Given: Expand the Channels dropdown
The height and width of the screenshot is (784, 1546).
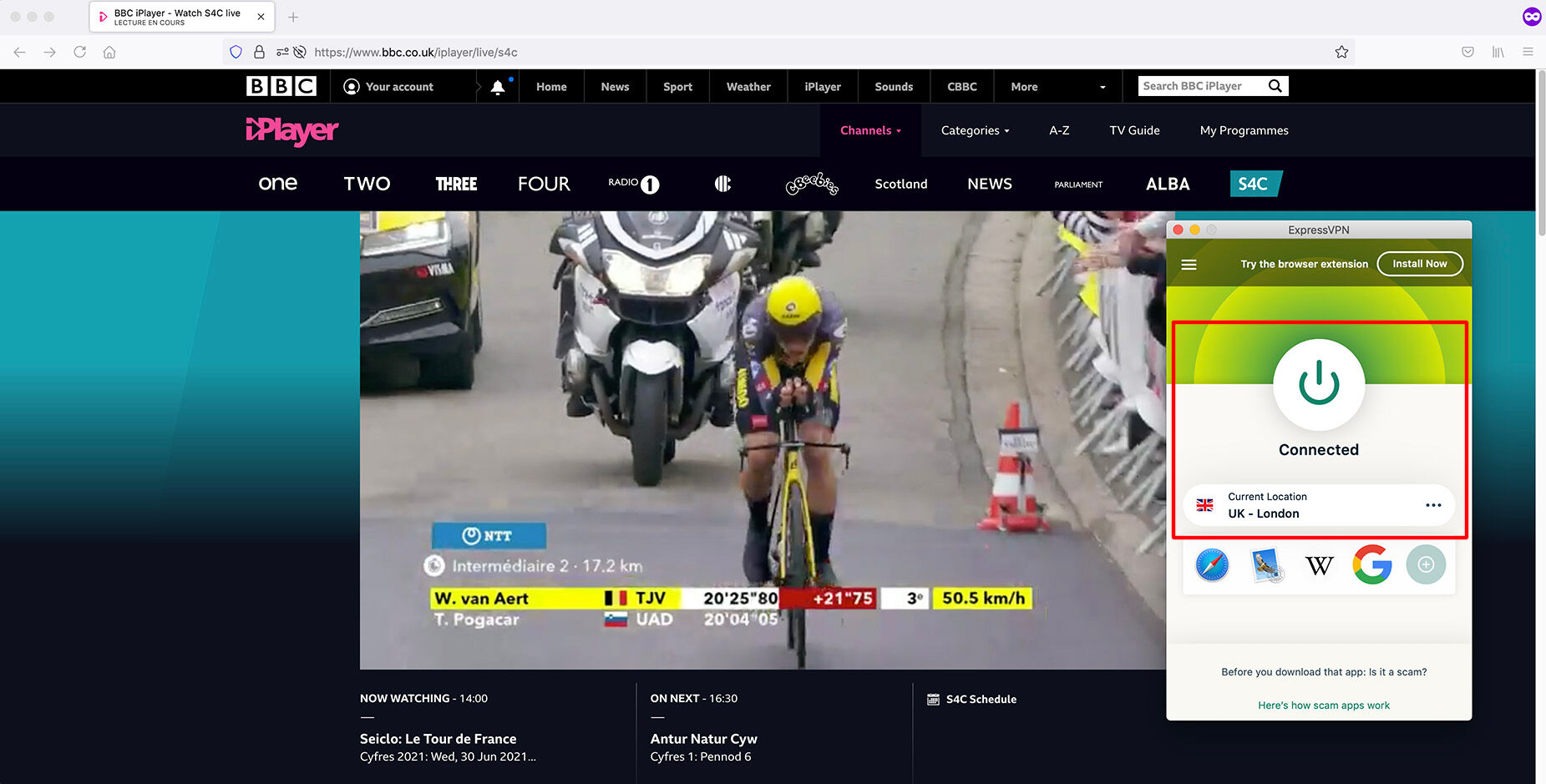Looking at the screenshot, I should coord(870,130).
